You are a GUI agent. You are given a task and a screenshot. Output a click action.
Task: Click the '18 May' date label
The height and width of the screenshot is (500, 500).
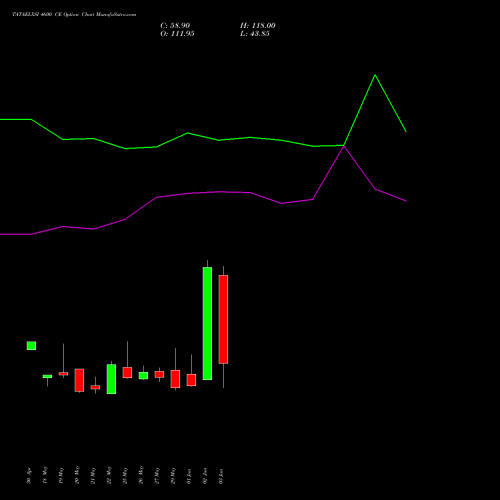[45, 475]
